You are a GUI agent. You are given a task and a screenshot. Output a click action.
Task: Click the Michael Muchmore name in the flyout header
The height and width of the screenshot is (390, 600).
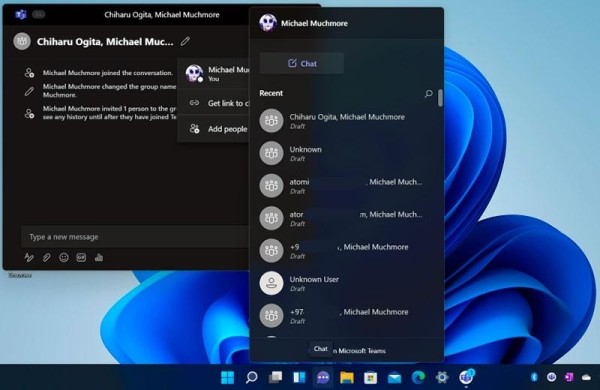pos(314,23)
